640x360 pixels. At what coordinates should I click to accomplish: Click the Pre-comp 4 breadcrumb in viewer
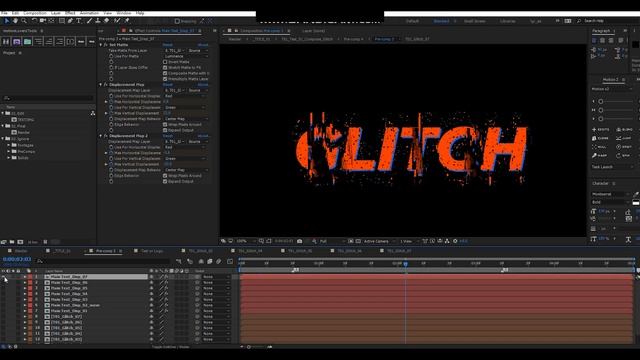click(x=353, y=39)
